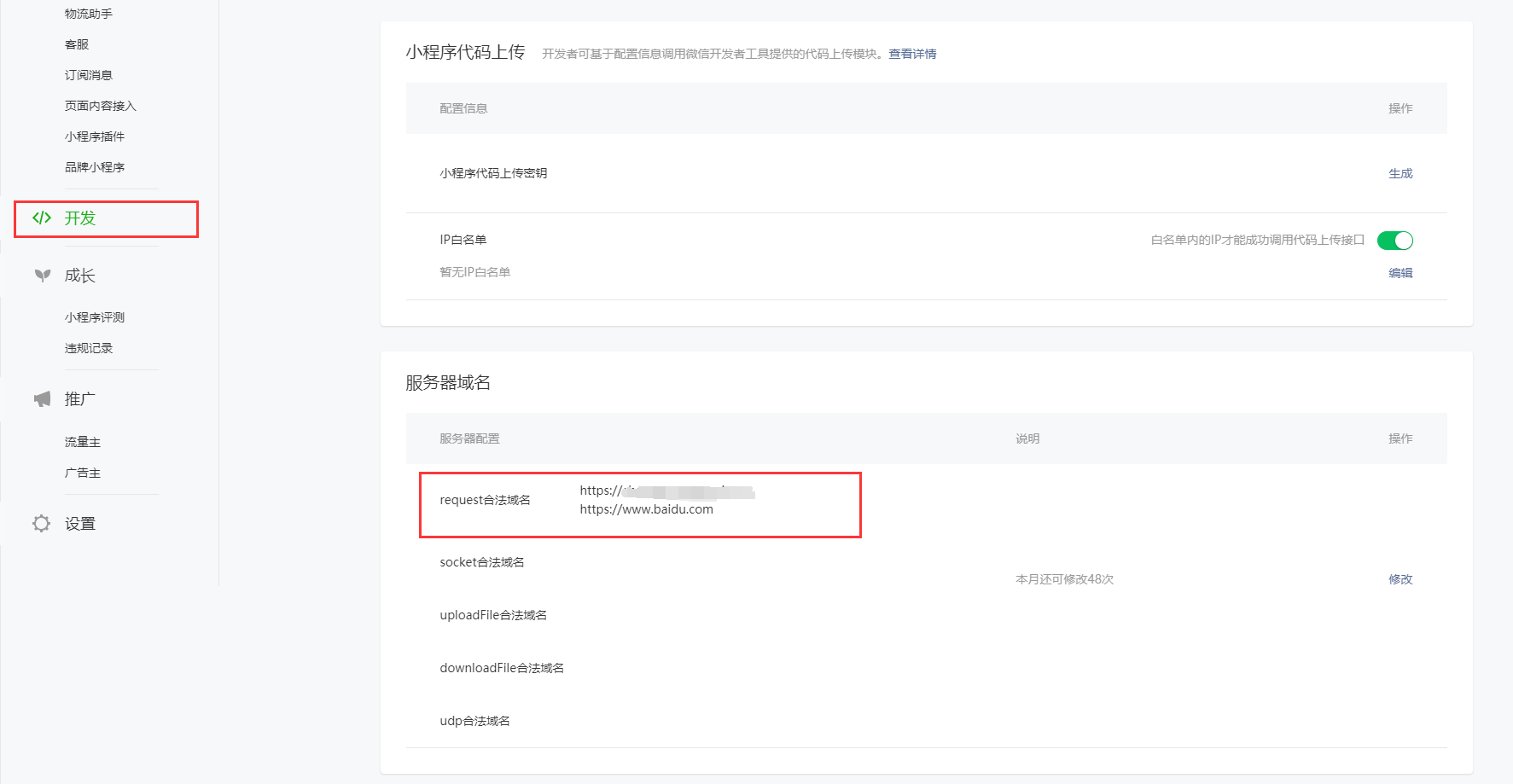Image resolution: width=1513 pixels, height=784 pixels.
Task: Click the 说明 column header
Action: click(x=1027, y=438)
